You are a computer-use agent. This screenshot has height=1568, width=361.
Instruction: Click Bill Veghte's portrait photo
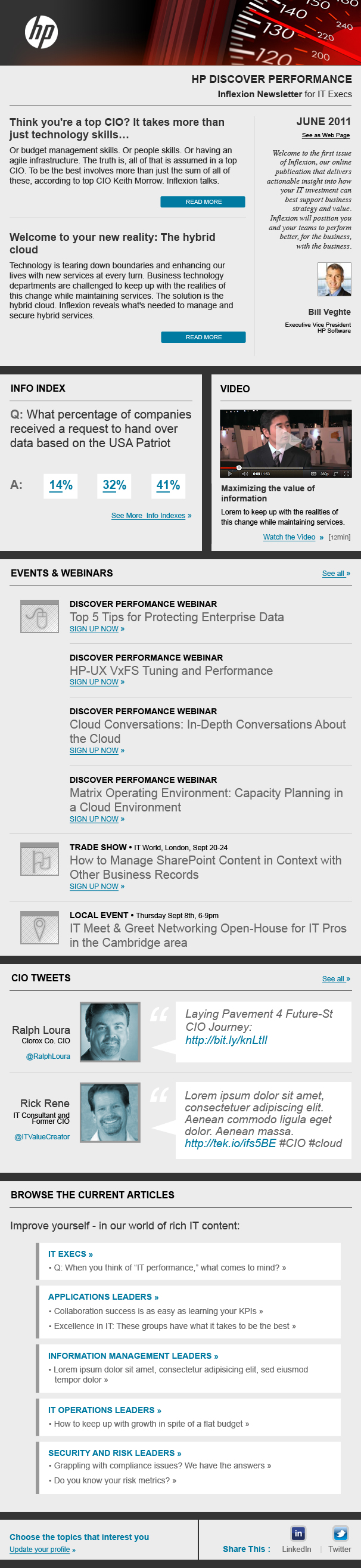334,280
